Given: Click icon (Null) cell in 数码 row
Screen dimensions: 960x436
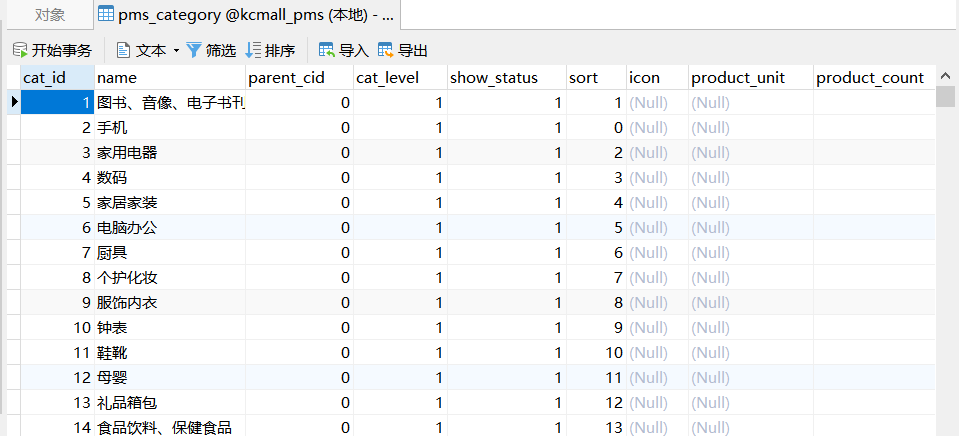Looking at the screenshot, I should click(658, 178).
